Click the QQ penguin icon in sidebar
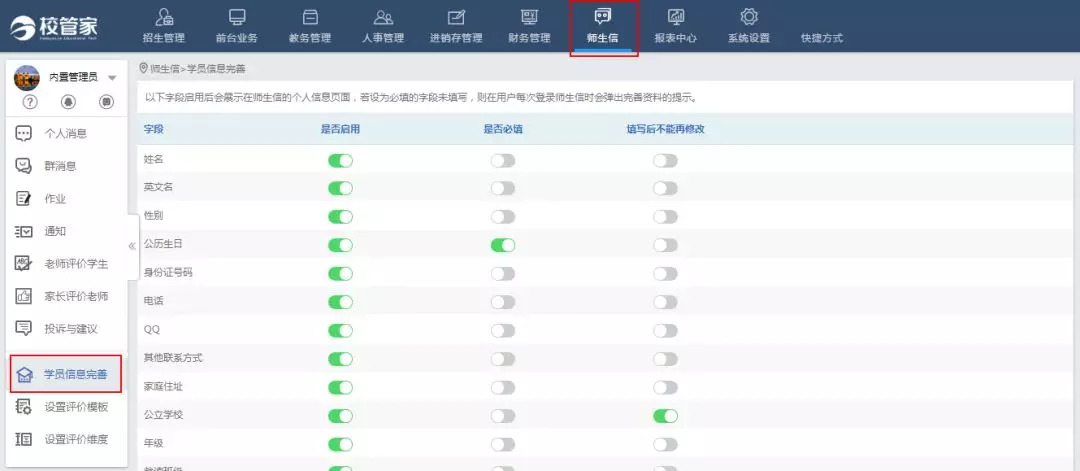This screenshot has width=1080, height=471. [x=69, y=102]
